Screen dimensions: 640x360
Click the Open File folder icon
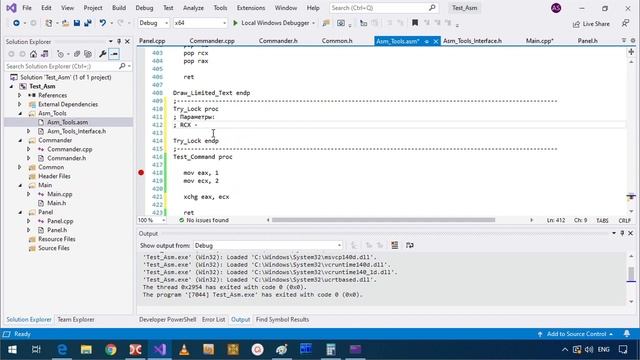tap(65, 23)
